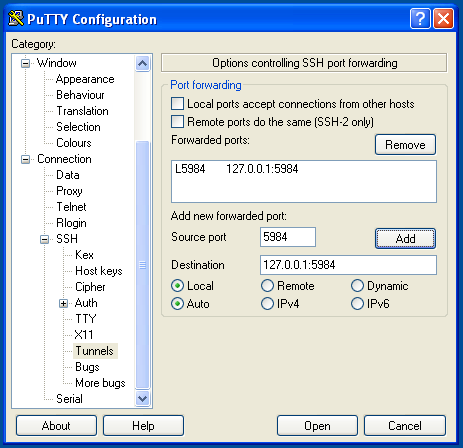The height and width of the screenshot is (448, 463).
Task: Select Window in the category tree
Action: click(x=57, y=63)
